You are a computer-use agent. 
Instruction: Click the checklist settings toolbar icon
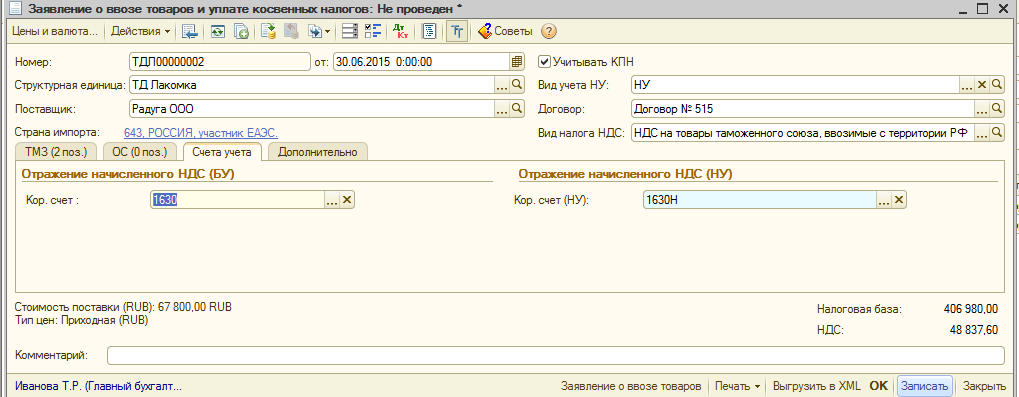[x=372, y=31]
